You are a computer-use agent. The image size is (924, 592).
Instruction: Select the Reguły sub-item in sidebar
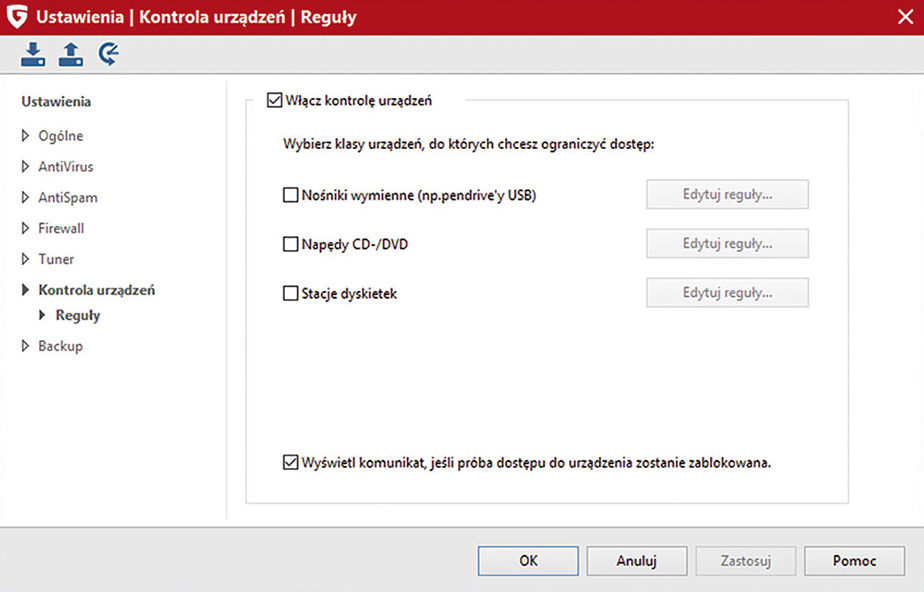(x=78, y=315)
